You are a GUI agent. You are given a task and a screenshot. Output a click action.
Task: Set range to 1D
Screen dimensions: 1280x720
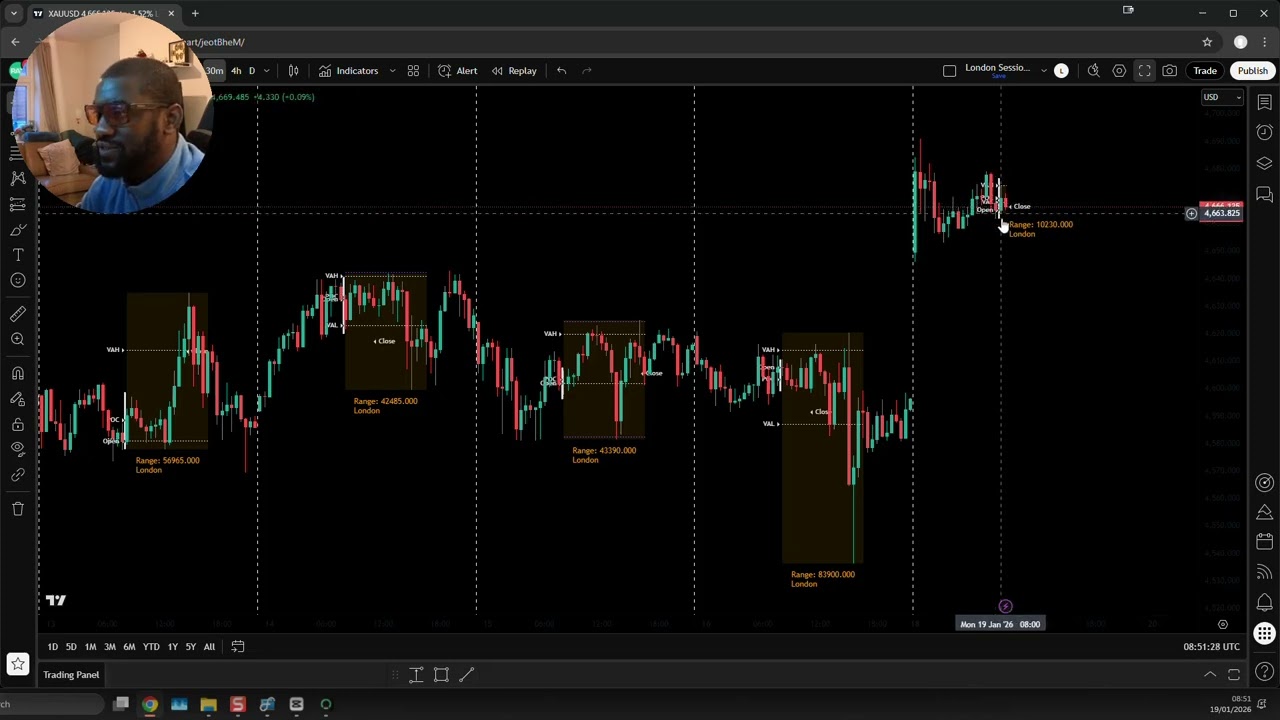point(52,647)
